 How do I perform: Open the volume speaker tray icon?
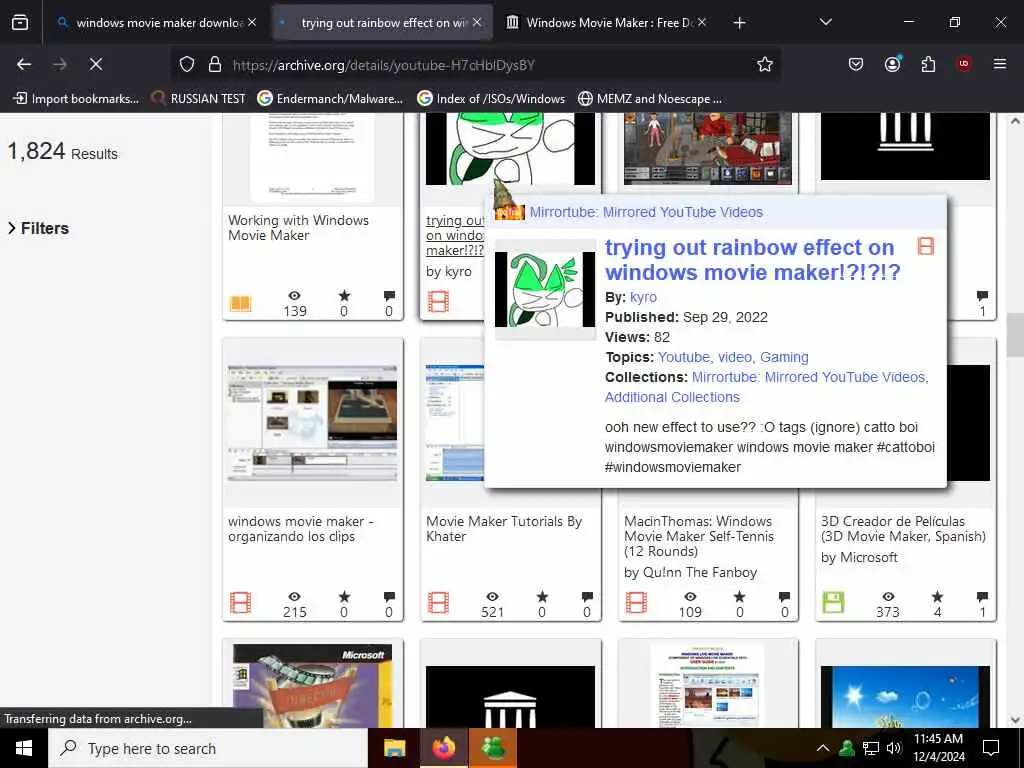pyautogui.click(x=894, y=748)
